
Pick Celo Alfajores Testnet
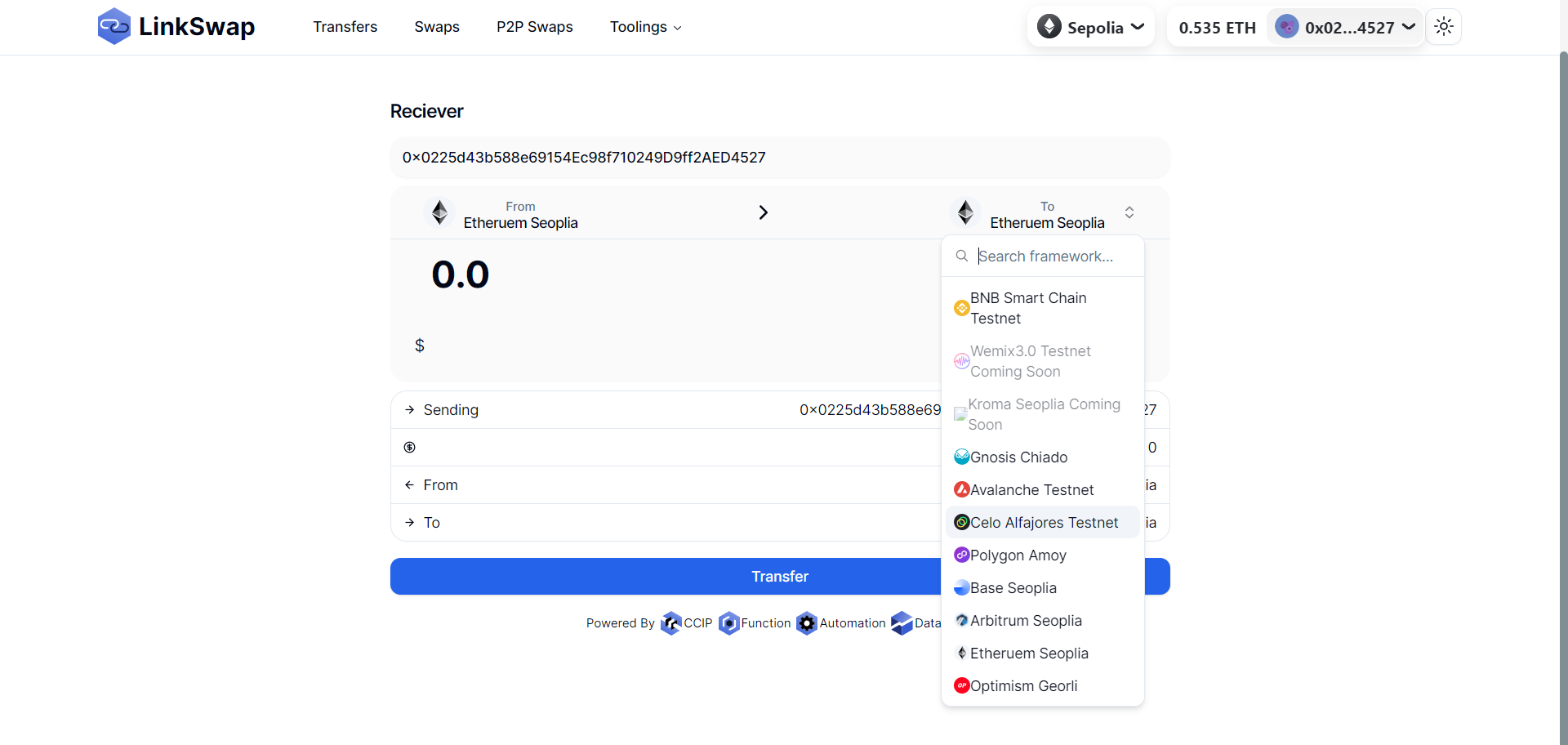(1043, 522)
